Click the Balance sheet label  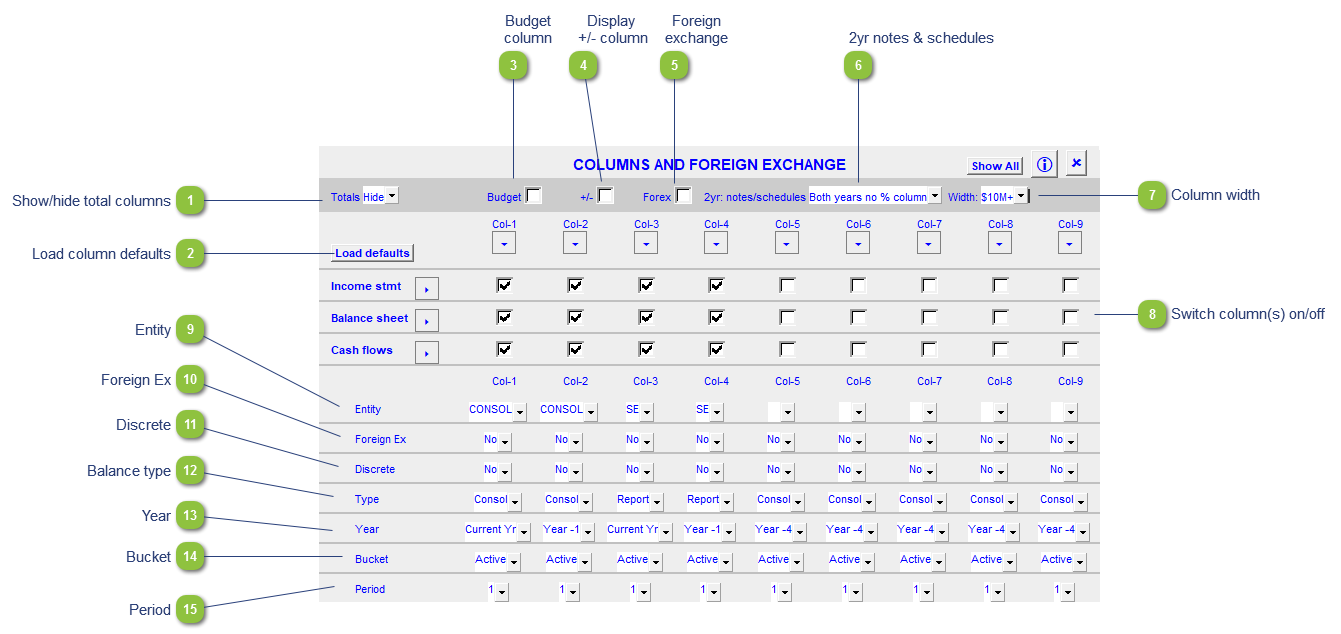370,318
